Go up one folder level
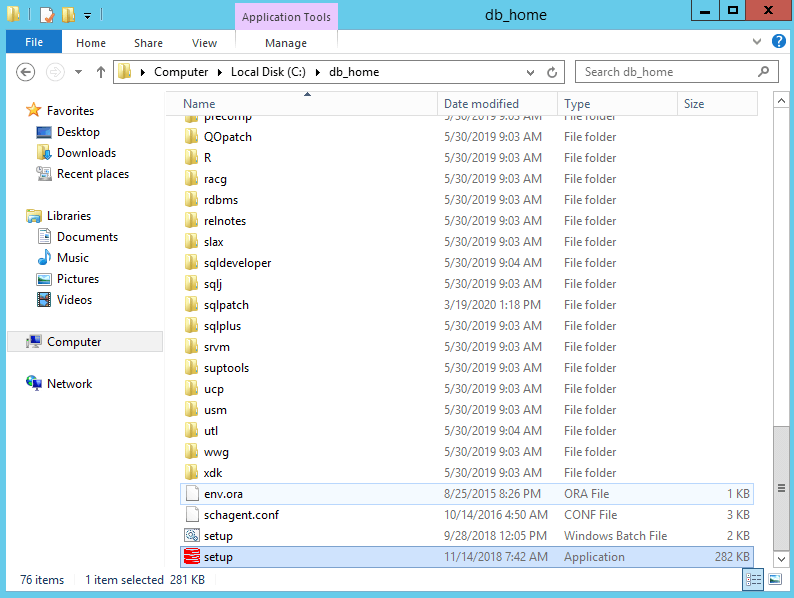Screen dimensions: 794x598 101,72
